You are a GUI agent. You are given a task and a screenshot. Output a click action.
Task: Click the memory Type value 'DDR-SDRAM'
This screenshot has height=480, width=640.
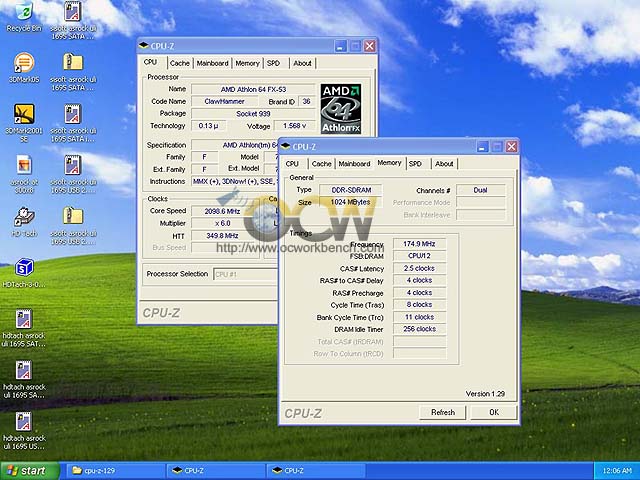tap(351, 190)
